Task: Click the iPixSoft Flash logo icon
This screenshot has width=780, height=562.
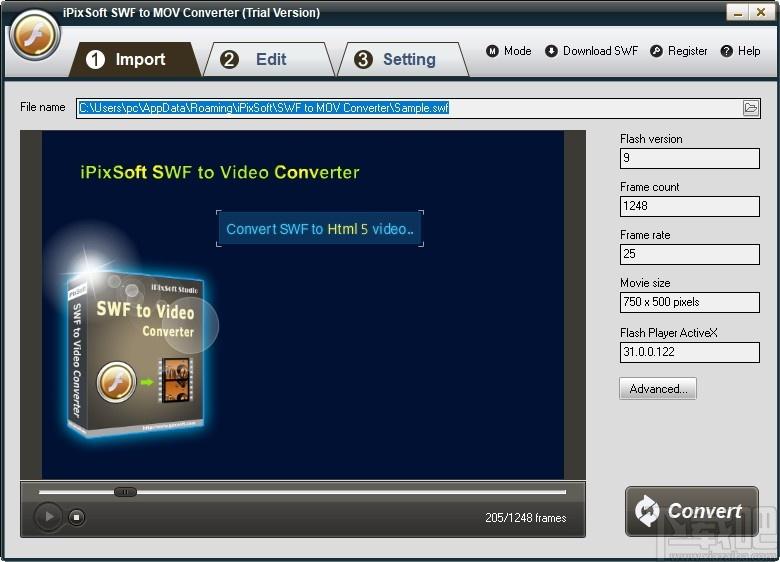Action: 34,35
